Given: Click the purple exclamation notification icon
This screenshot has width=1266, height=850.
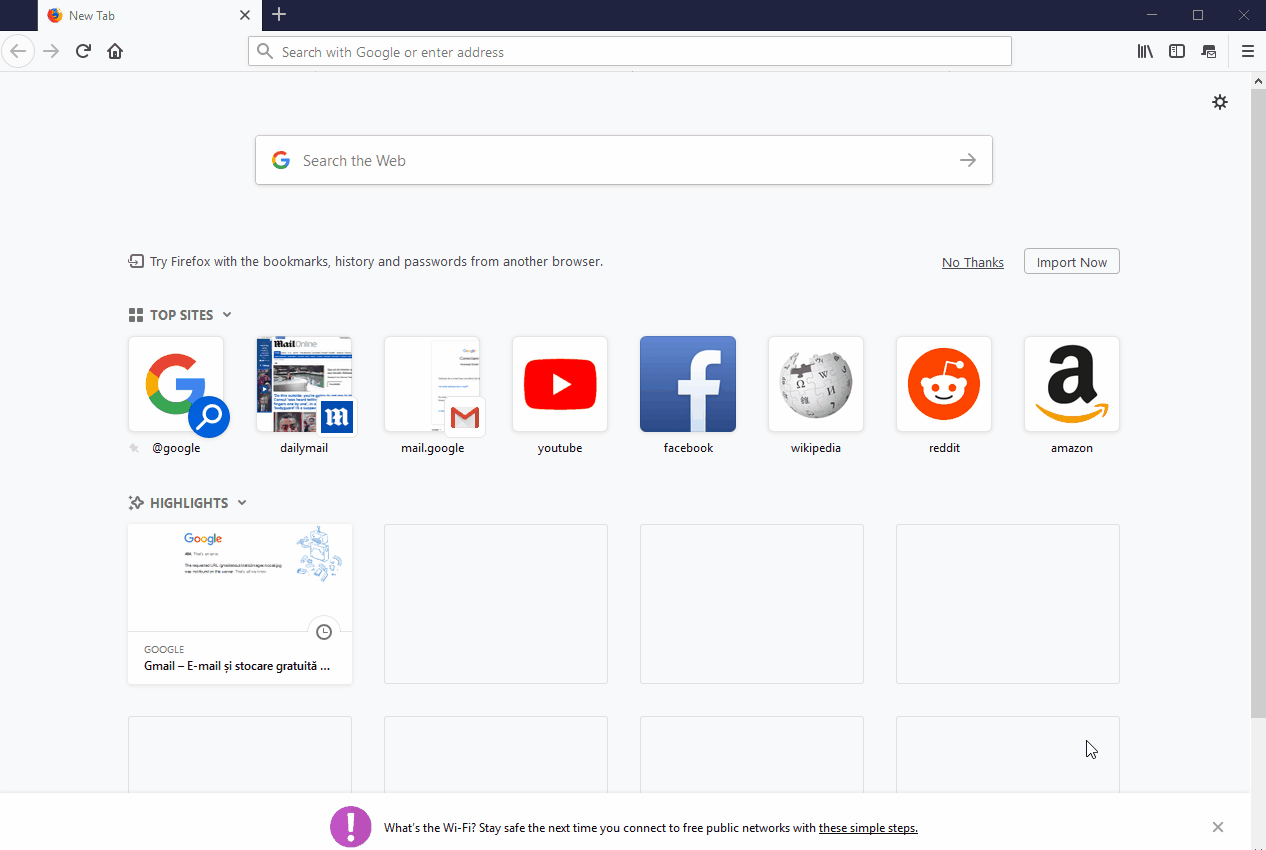Looking at the screenshot, I should point(351,827).
